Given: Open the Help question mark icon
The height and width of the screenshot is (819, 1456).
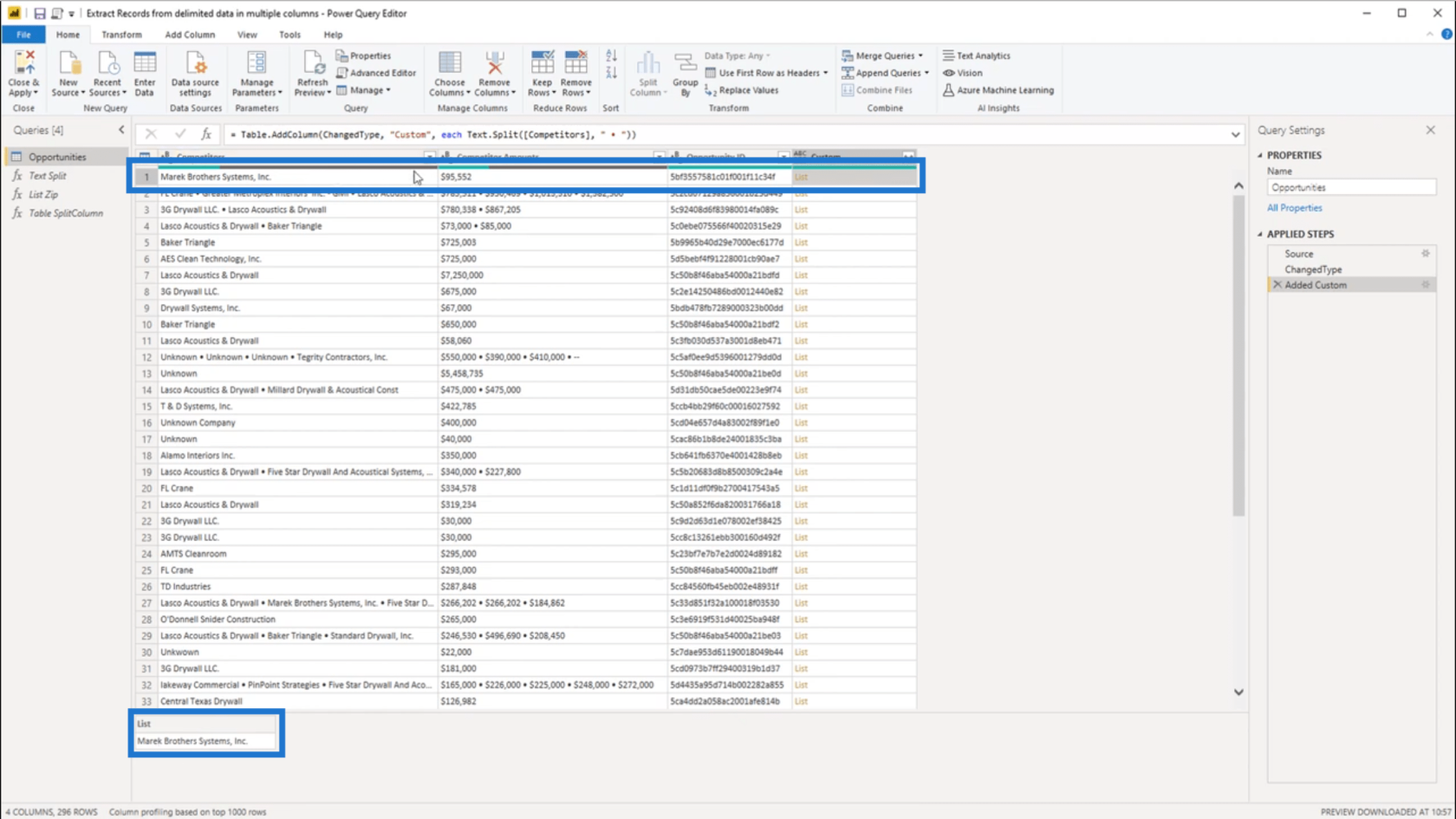Looking at the screenshot, I should click(1446, 35).
